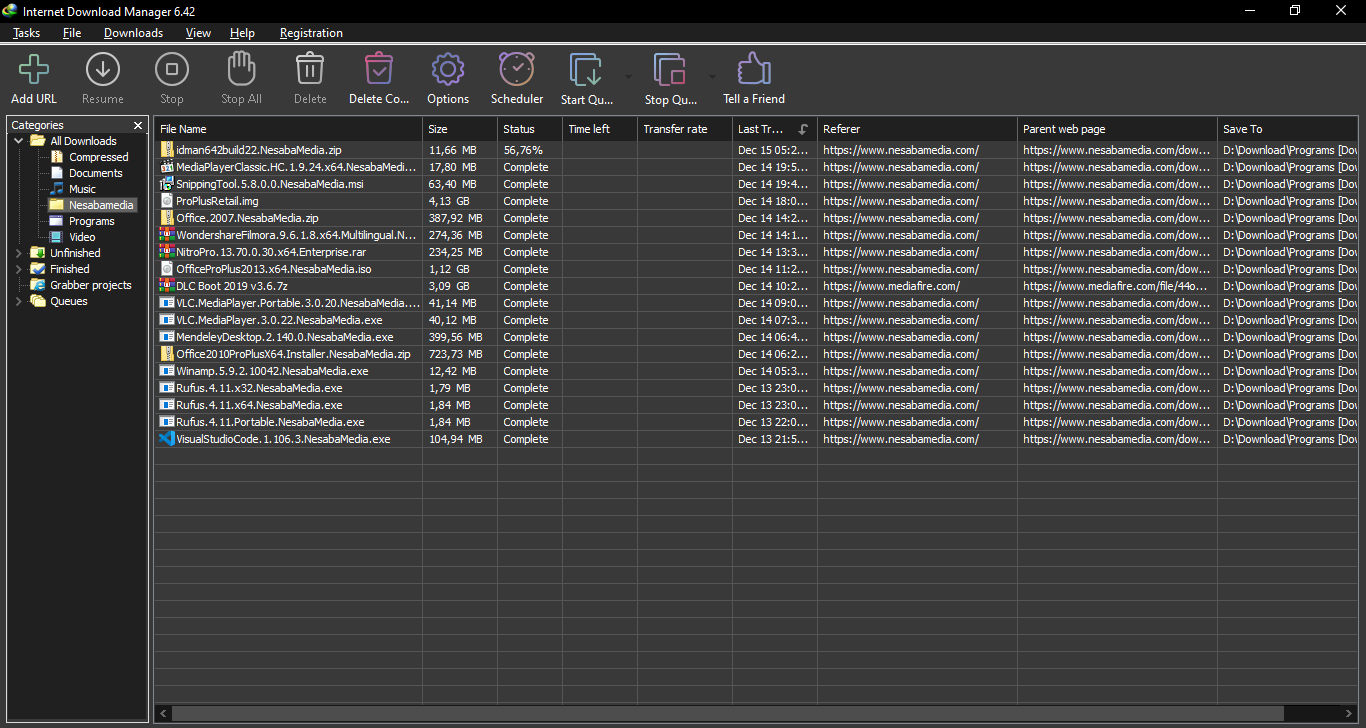
Task: Collapse the All Downloads tree node
Action: 19,141
